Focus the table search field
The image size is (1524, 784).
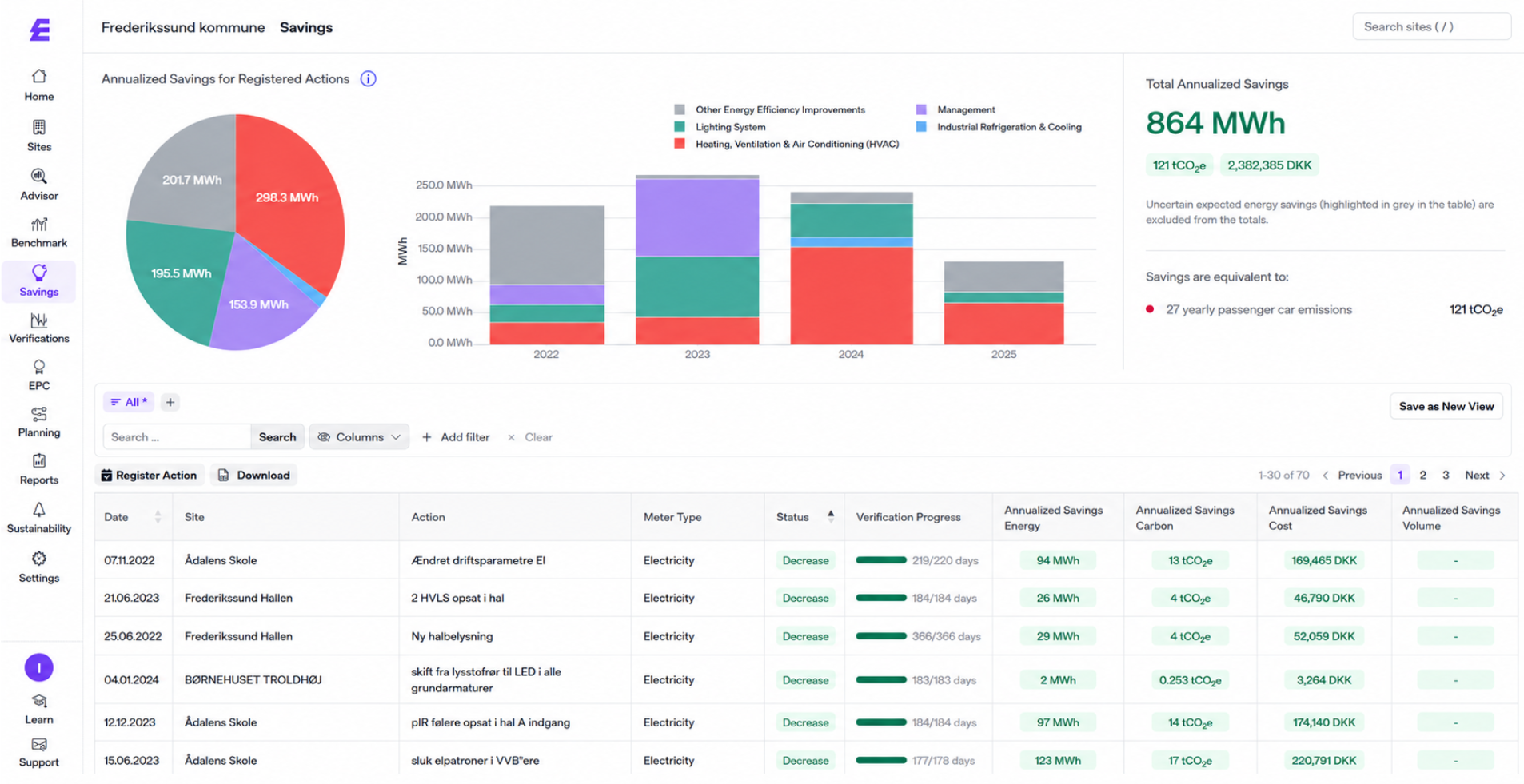click(177, 437)
